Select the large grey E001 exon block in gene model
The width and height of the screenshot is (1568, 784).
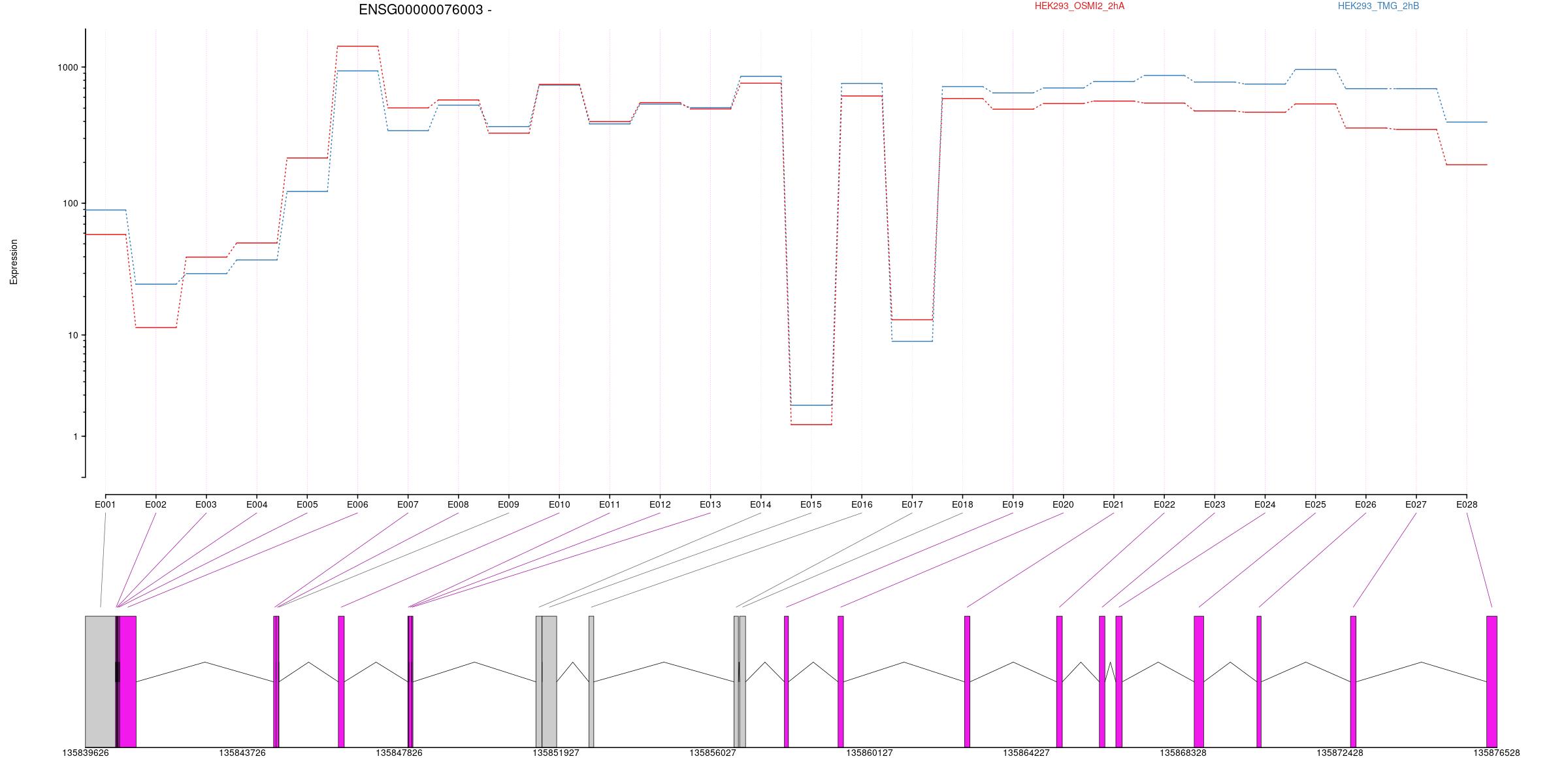pyautogui.click(x=101, y=681)
